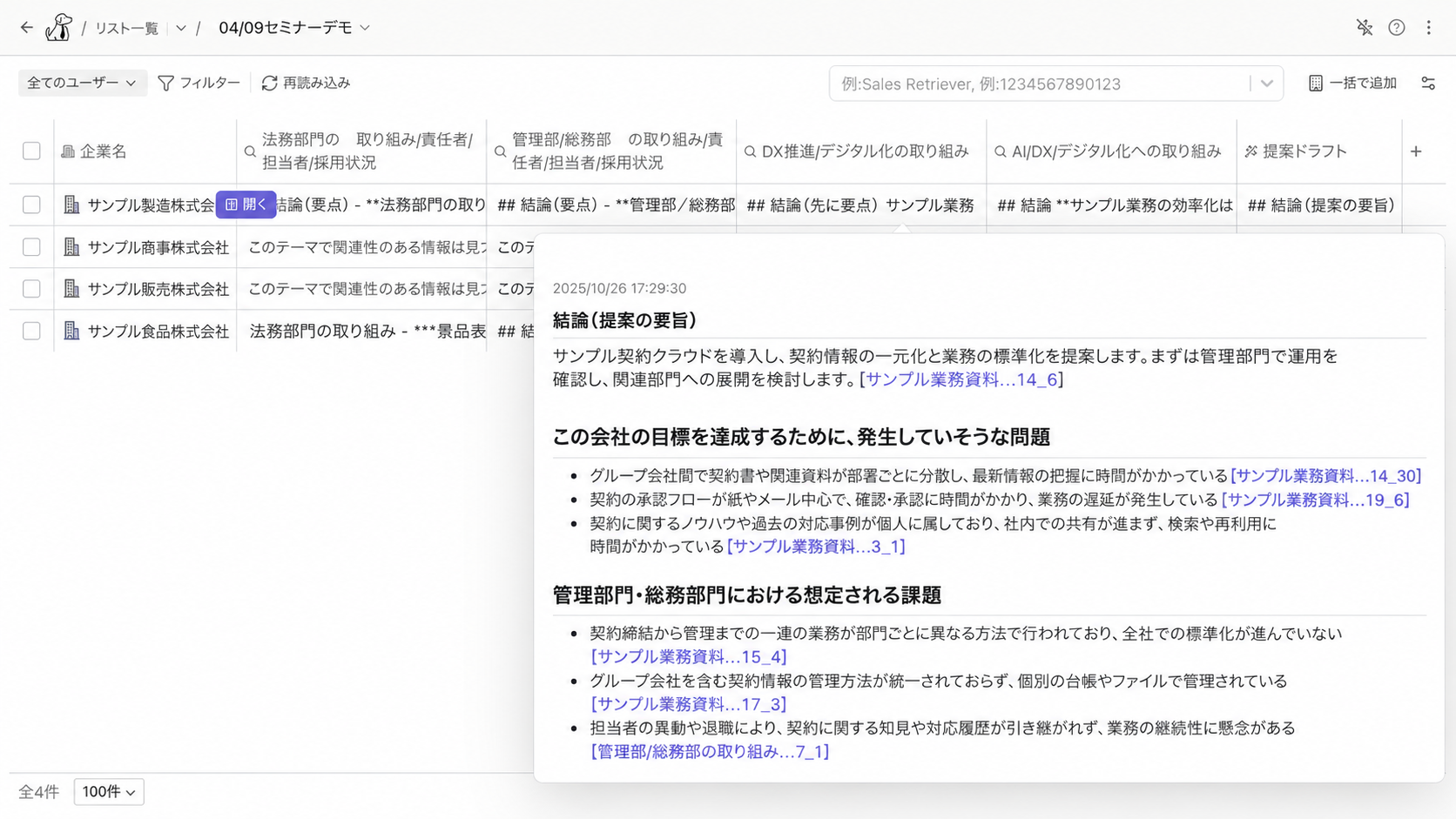Click 一括で追加 bulk add button

pyautogui.click(x=1352, y=83)
